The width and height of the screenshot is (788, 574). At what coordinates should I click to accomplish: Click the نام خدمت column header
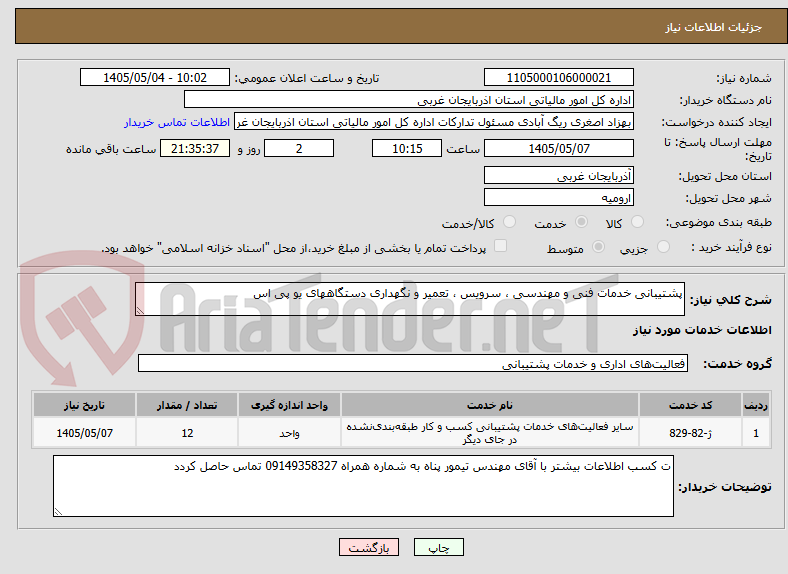489,405
